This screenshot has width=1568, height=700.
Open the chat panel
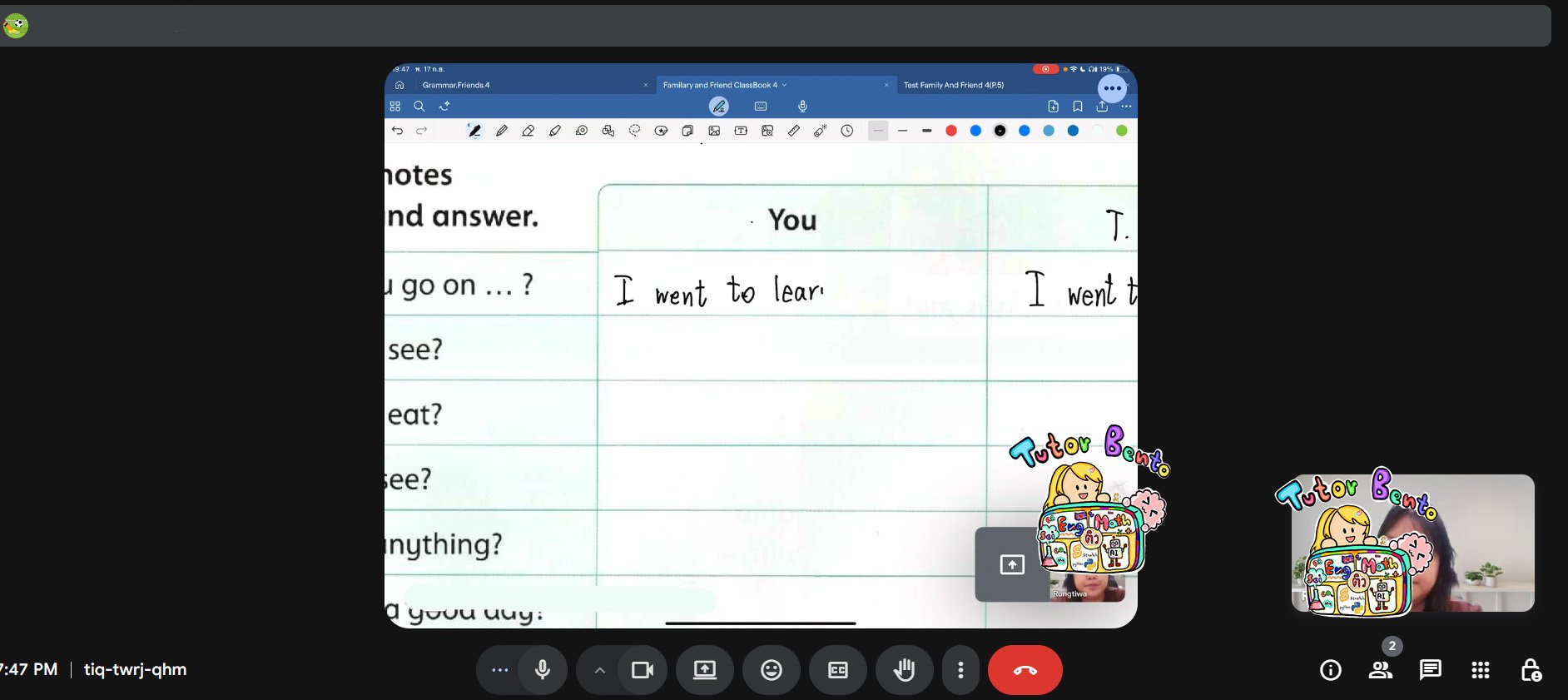point(1430,670)
